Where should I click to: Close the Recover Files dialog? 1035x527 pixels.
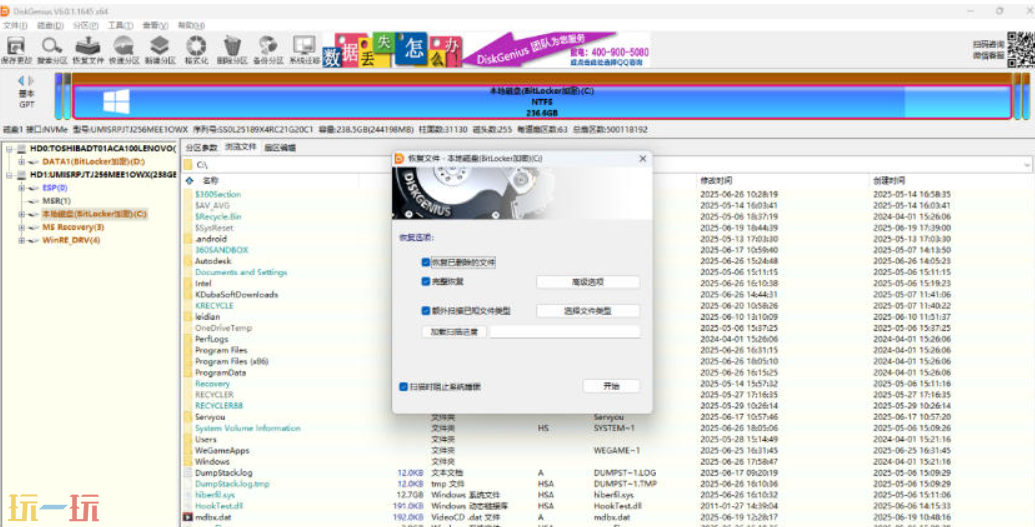[643, 158]
